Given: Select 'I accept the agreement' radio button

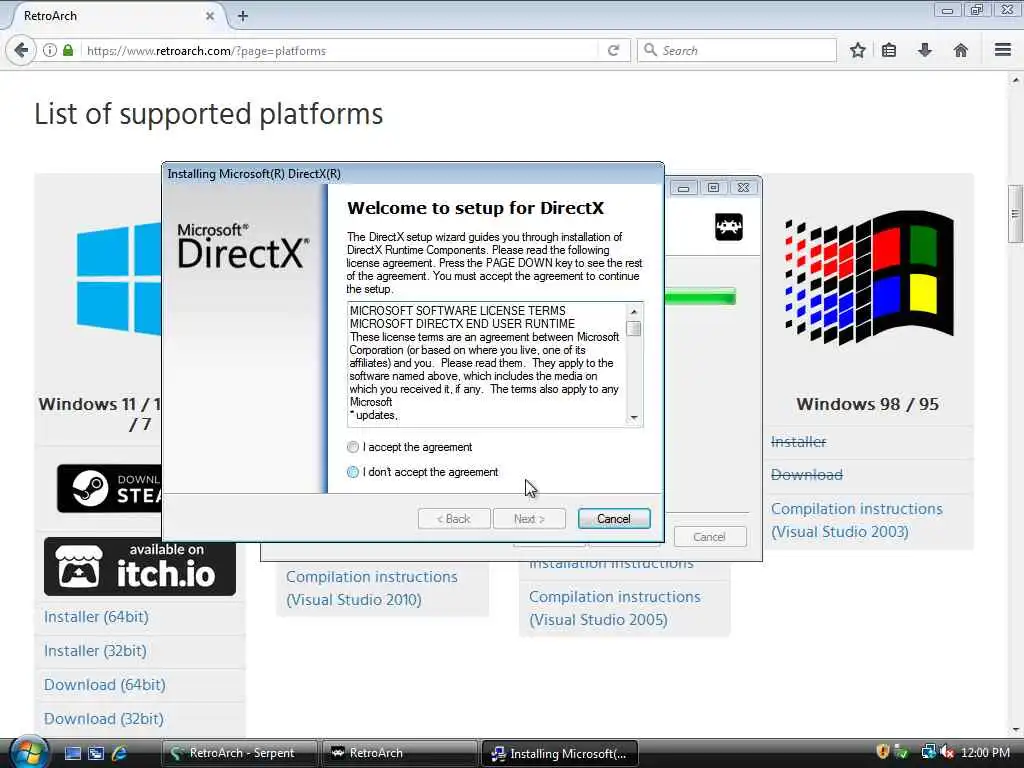Looking at the screenshot, I should pyautogui.click(x=353, y=447).
